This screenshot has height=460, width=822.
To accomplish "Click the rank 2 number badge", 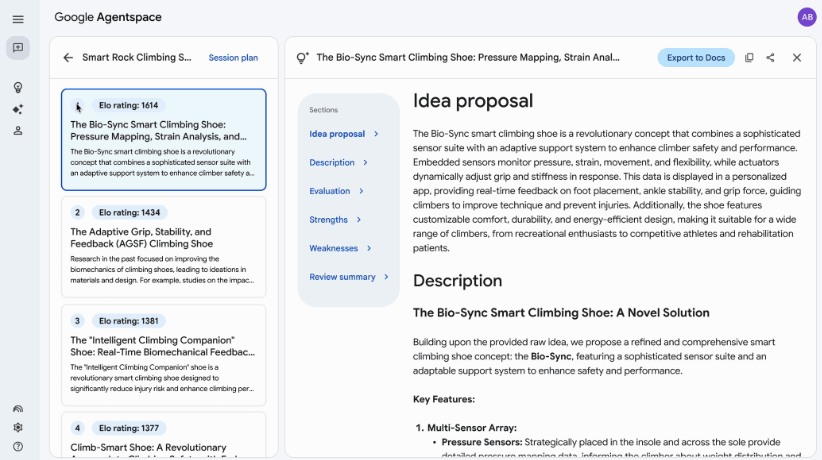I will tap(78, 212).
